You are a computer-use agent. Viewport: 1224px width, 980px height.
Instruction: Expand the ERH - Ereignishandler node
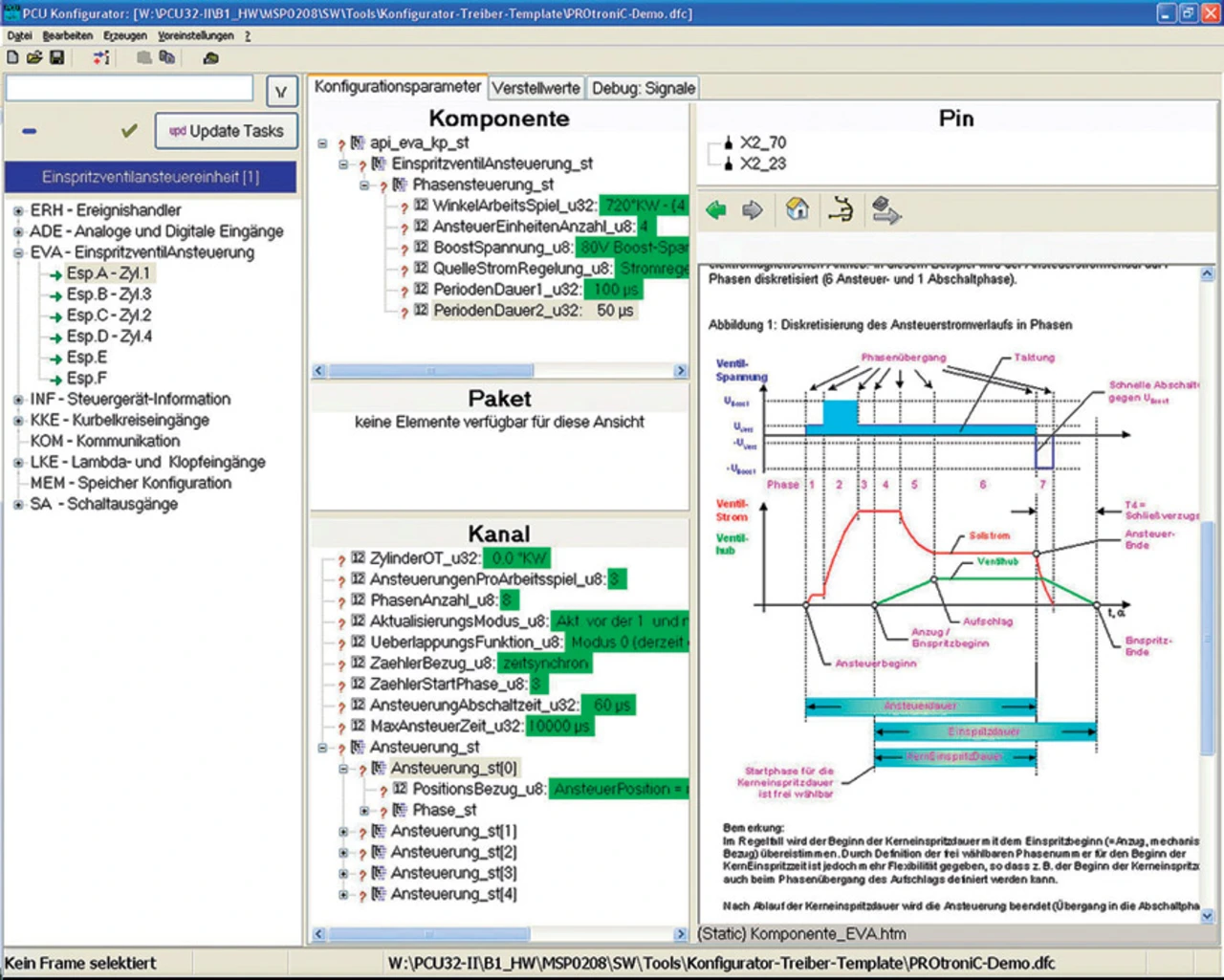point(18,211)
